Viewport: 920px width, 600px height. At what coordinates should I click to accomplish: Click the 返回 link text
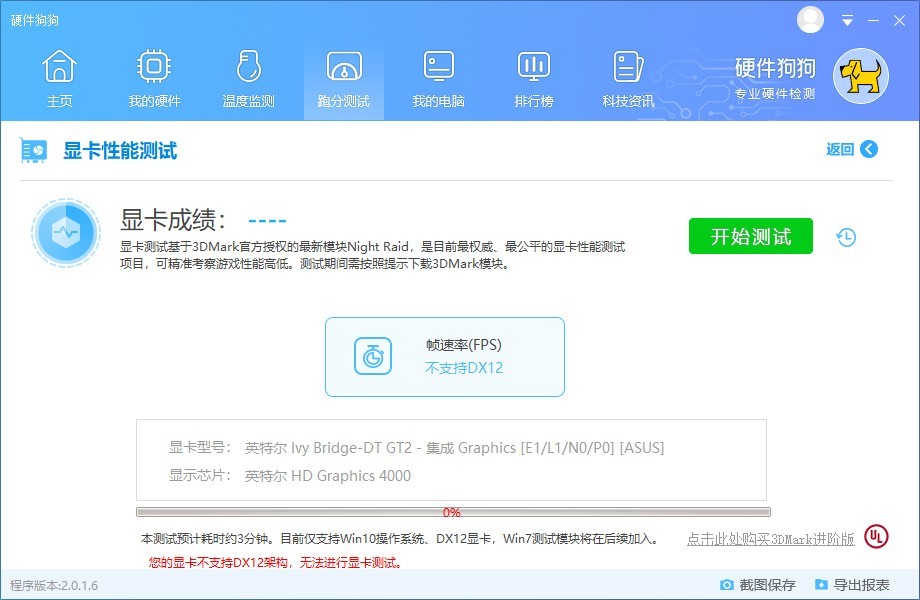coord(840,149)
